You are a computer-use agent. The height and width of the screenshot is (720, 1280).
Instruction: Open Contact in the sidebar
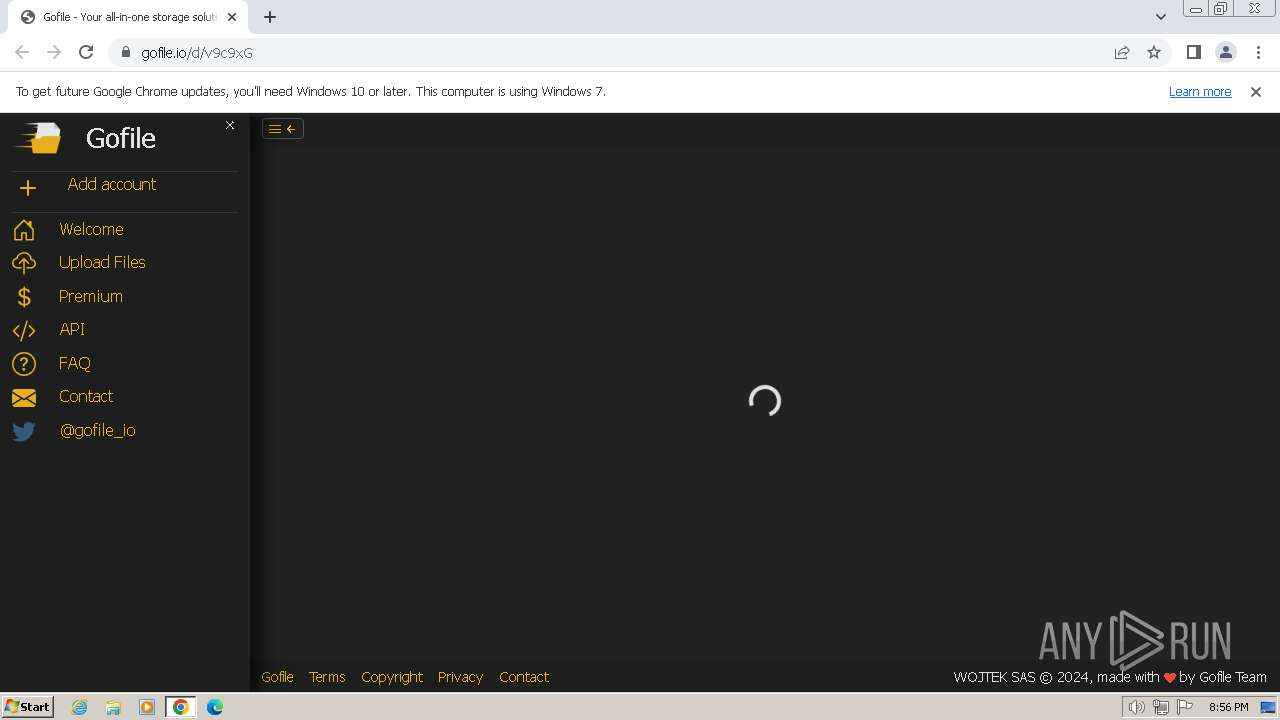pos(86,396)
